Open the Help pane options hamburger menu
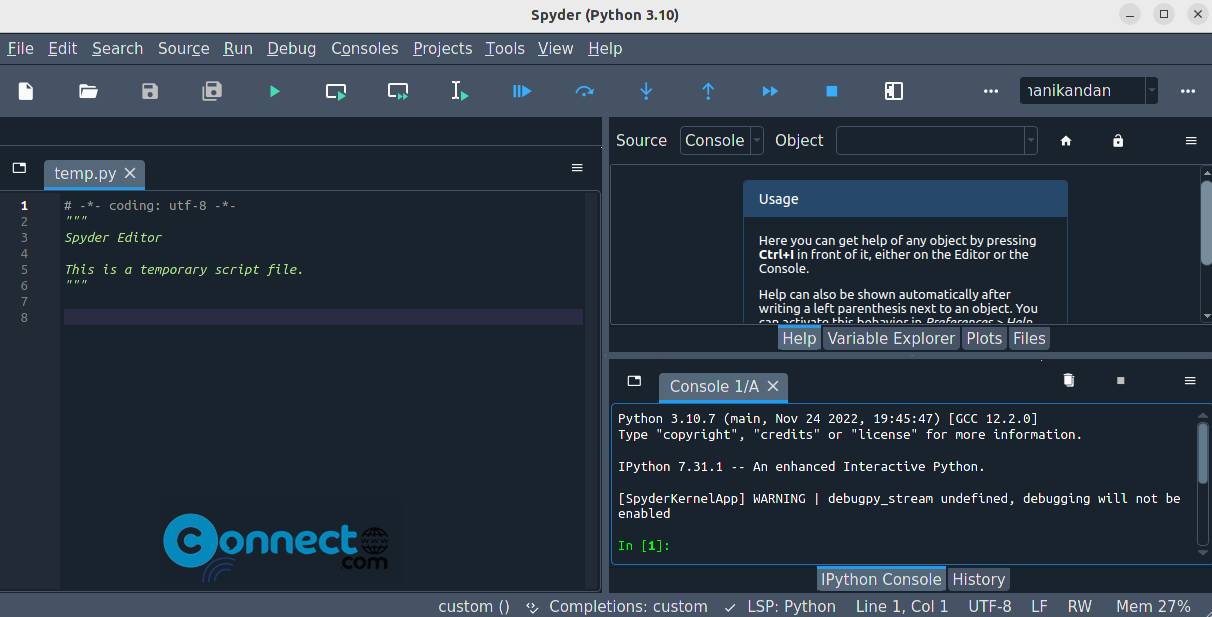 tap(1191, 141)
